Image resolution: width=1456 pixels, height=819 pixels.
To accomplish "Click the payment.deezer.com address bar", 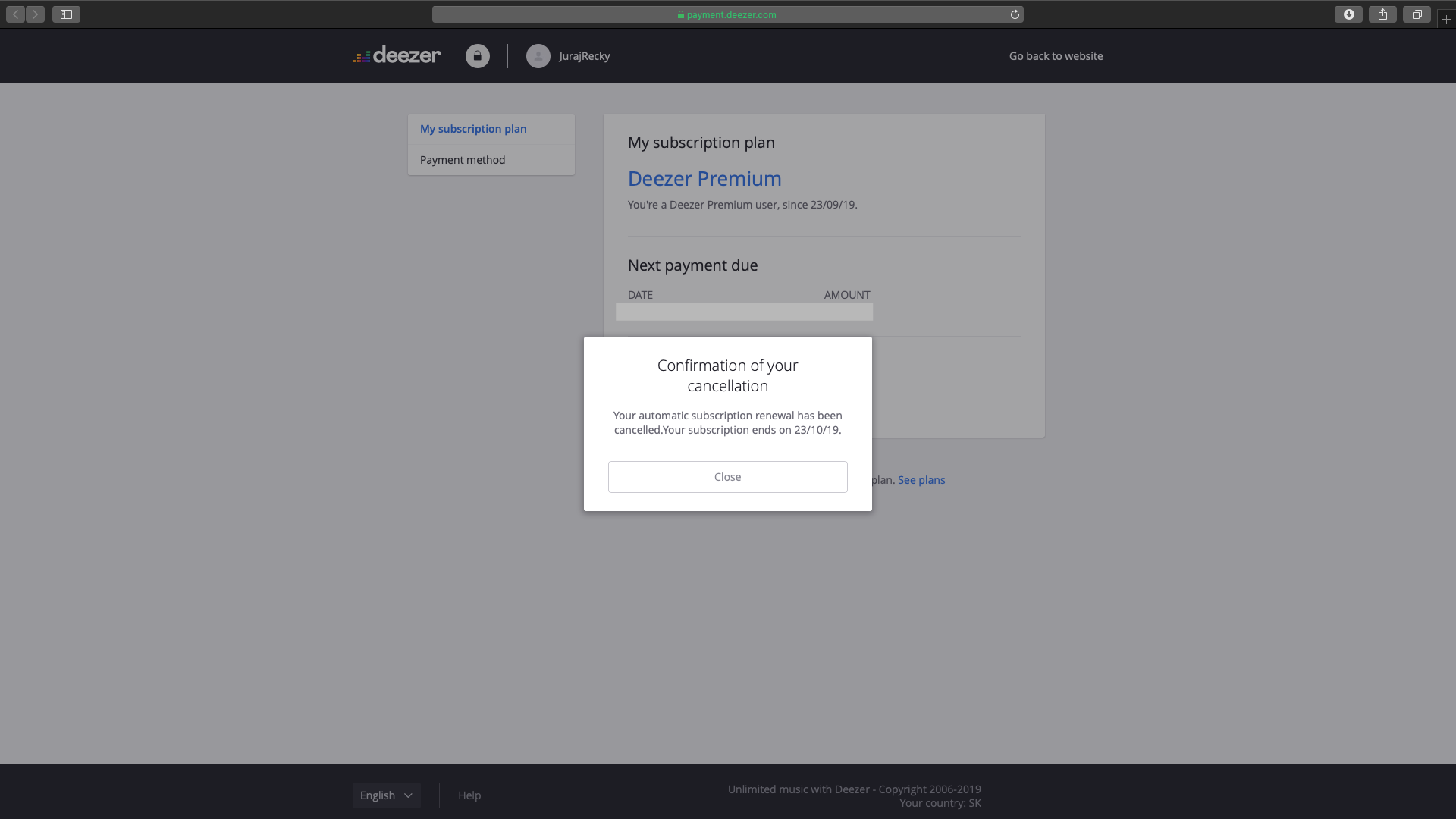I will pyautogui.click(x=728, y=14).
